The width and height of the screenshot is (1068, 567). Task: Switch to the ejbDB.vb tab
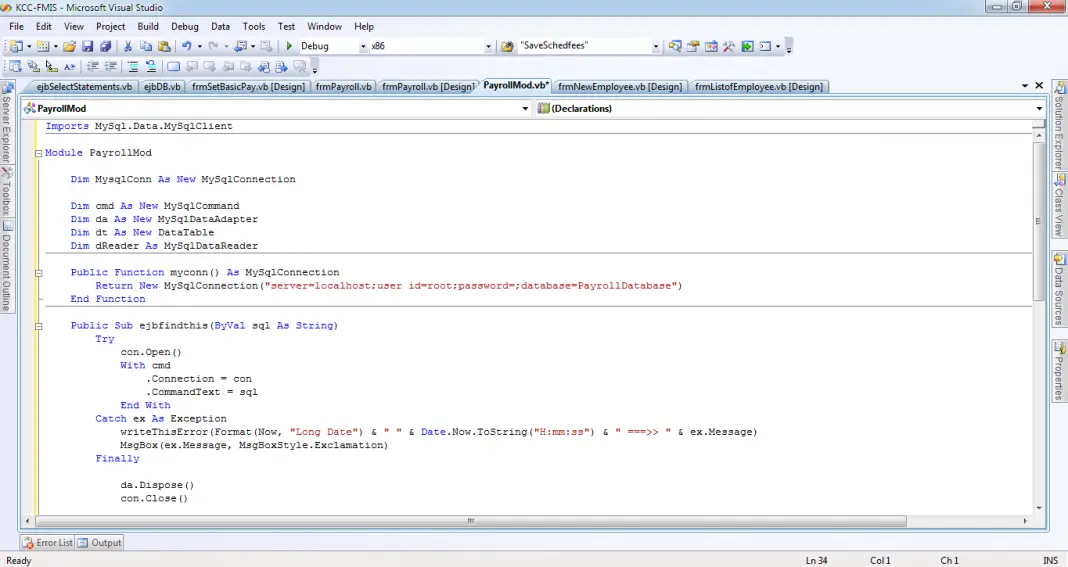tap(162, 87)
